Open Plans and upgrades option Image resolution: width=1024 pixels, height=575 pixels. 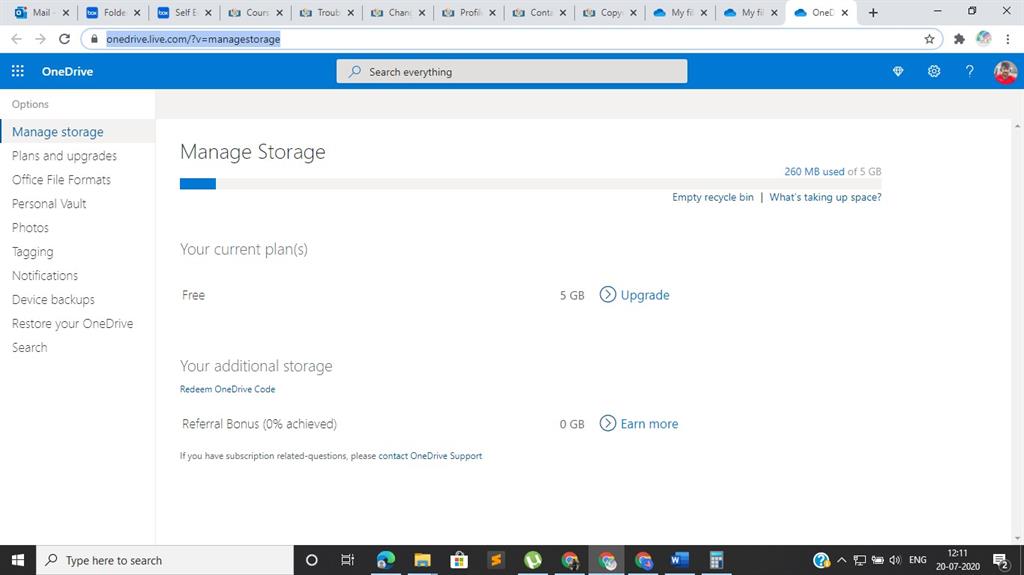(64, 156)
